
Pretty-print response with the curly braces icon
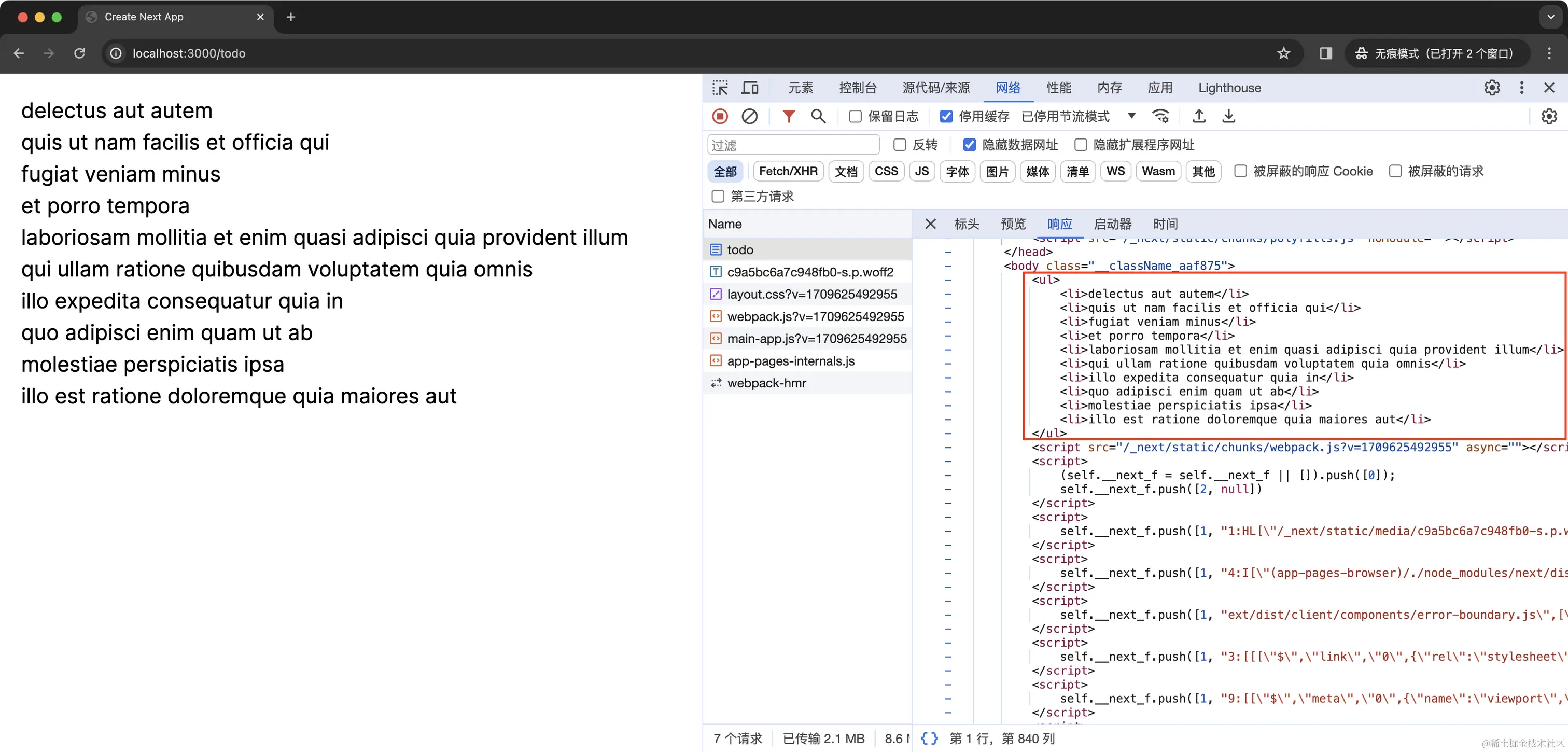[x=929, y=739]
